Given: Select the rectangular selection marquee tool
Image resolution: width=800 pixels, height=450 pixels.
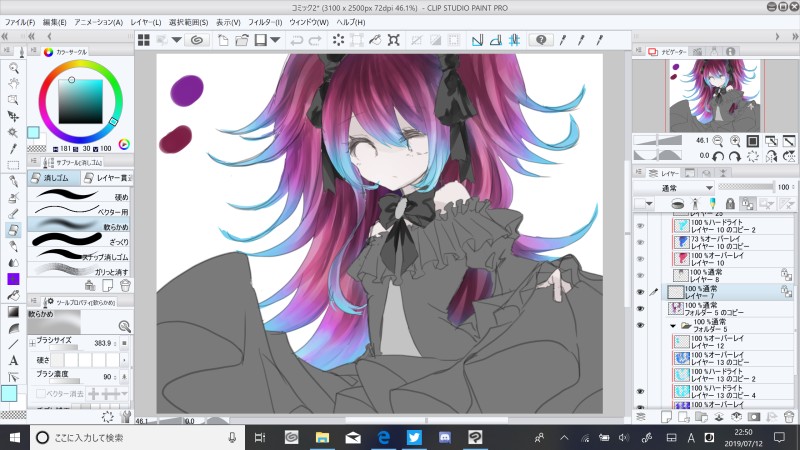Looking at the screenshot, I should (x=14, y=165).
